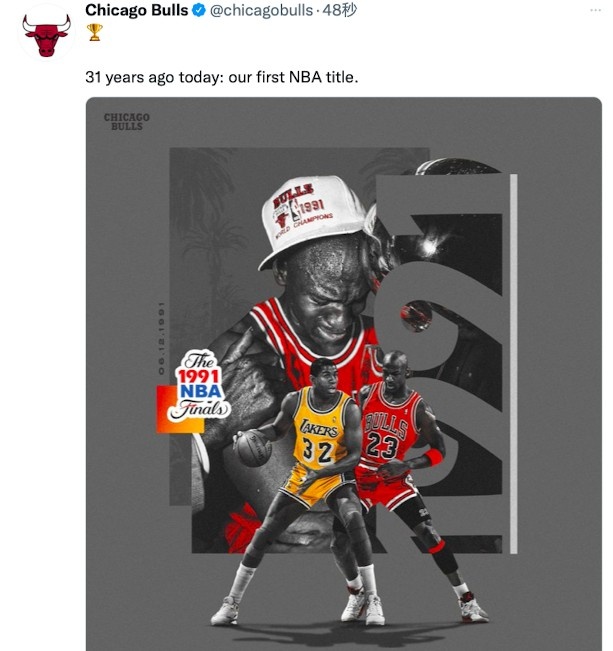Click the basketball being dribbled
Viewport: 613px width, 651px height.
coord(253,448)
